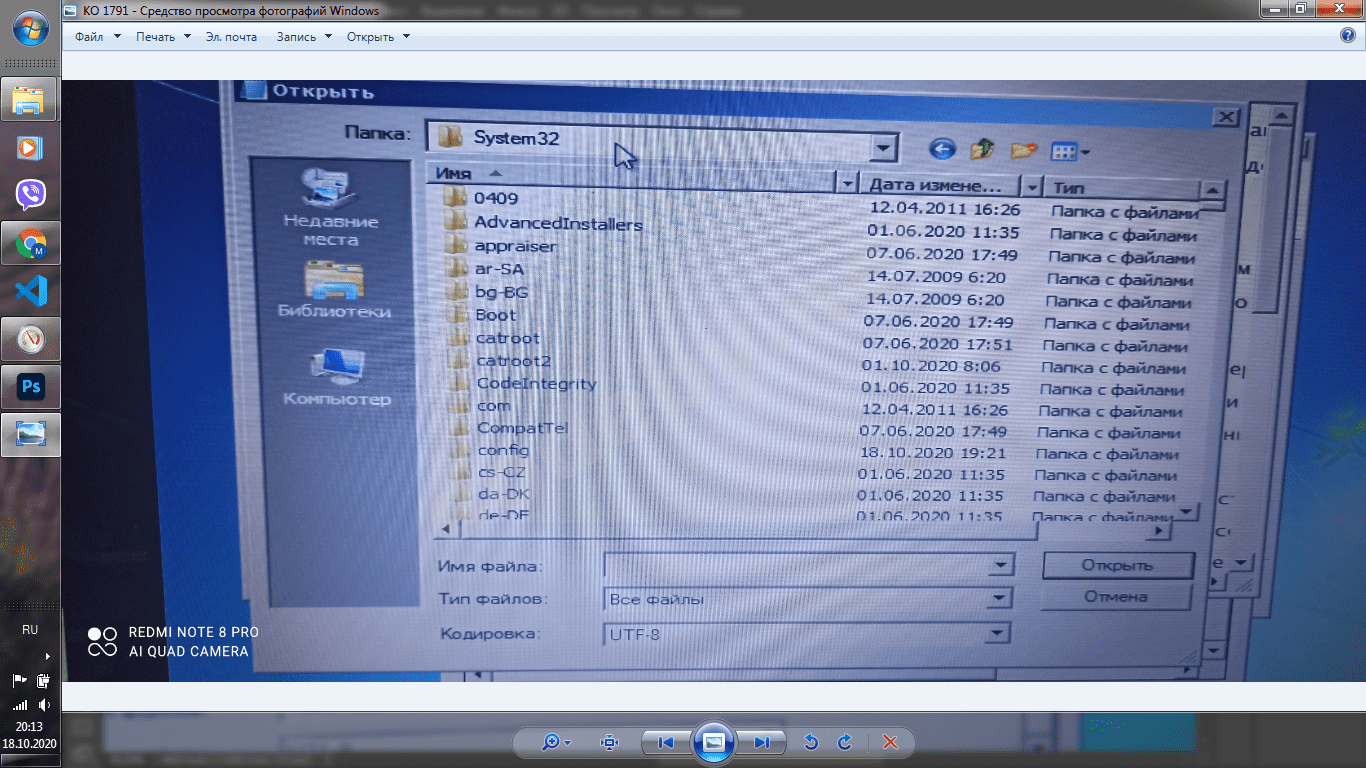Click the RU language indicator
The image size is (1366, 768).
(30, 630)
